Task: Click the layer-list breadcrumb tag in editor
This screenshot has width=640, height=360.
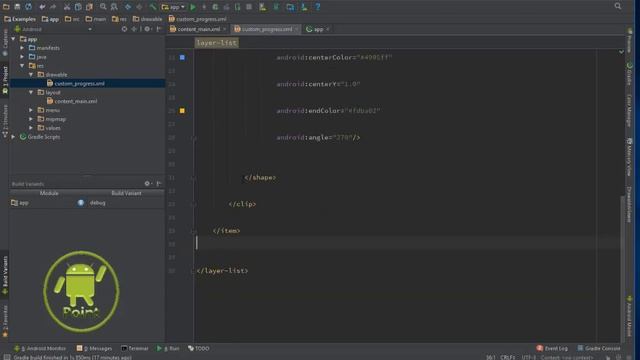Action: pos(216,43)
